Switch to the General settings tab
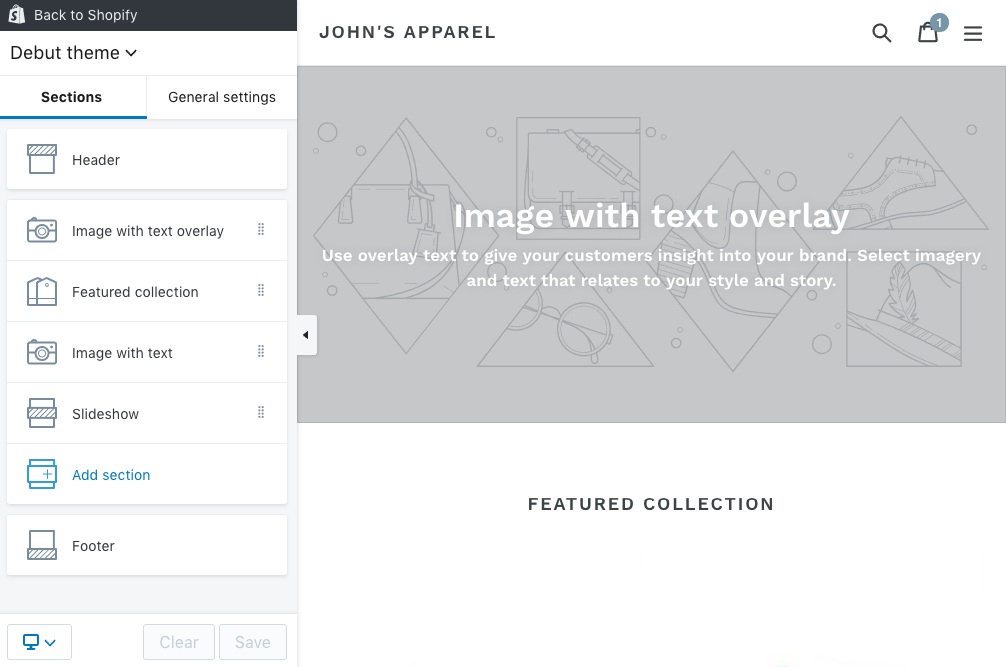The image size is (1006, 667). 221,97
